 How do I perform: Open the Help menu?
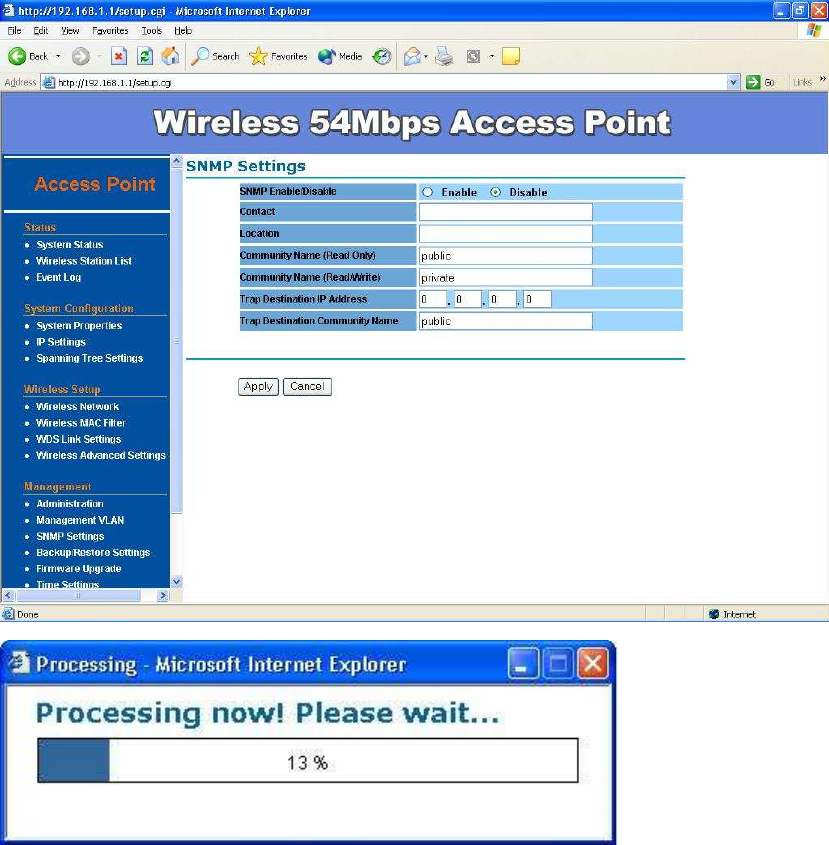[x=183, y=31]
